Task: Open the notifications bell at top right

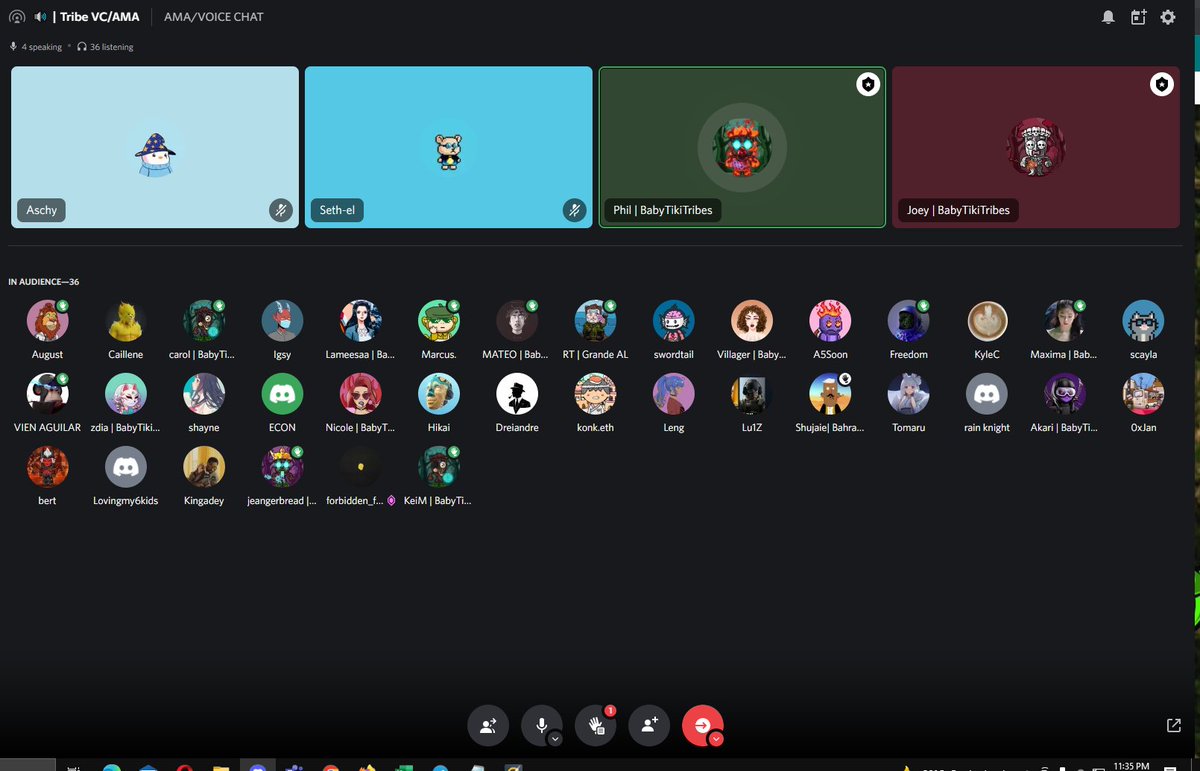Action: (x=1108, y=16)
